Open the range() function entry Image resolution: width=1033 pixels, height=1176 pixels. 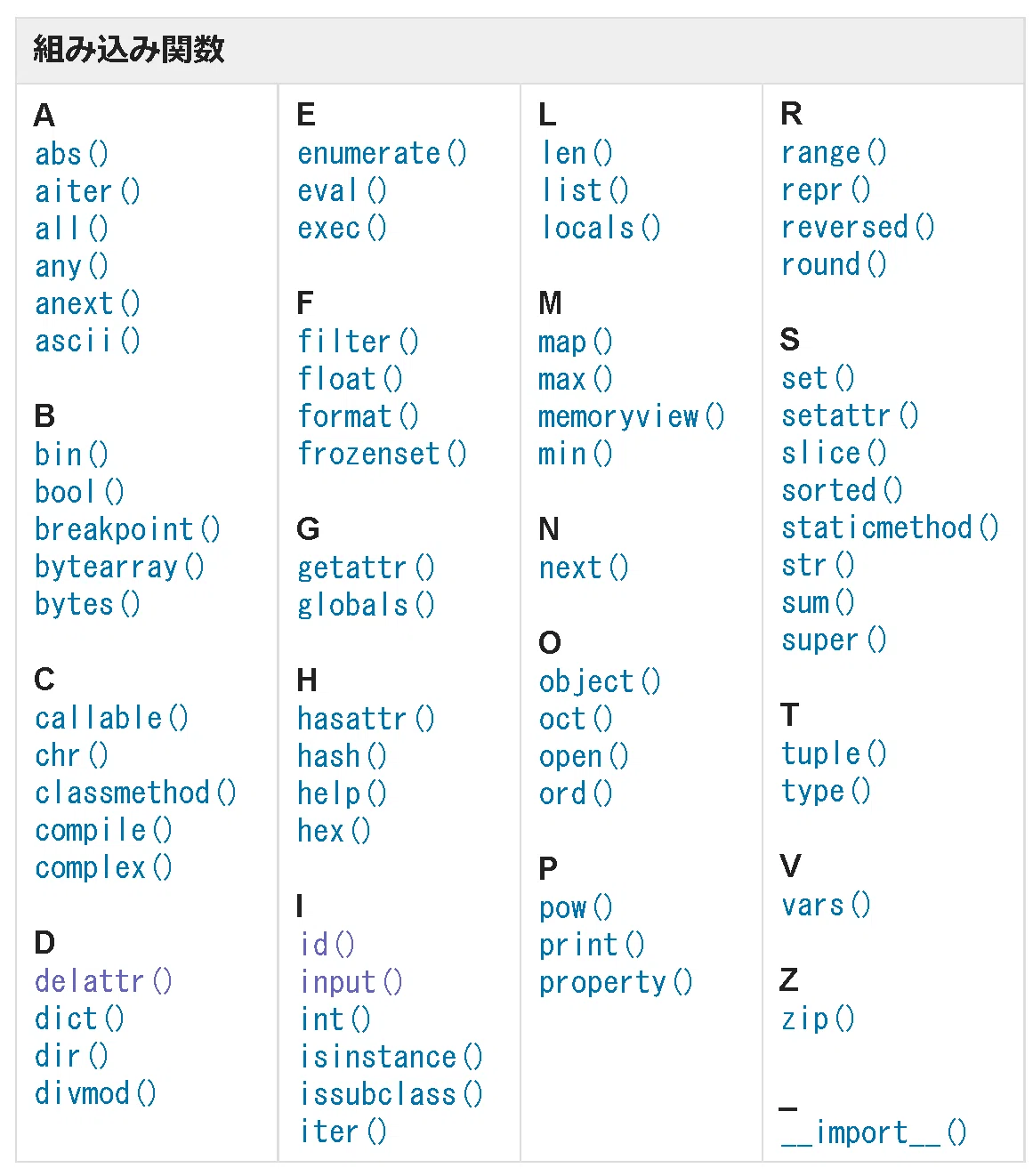[x=834, y=152]
